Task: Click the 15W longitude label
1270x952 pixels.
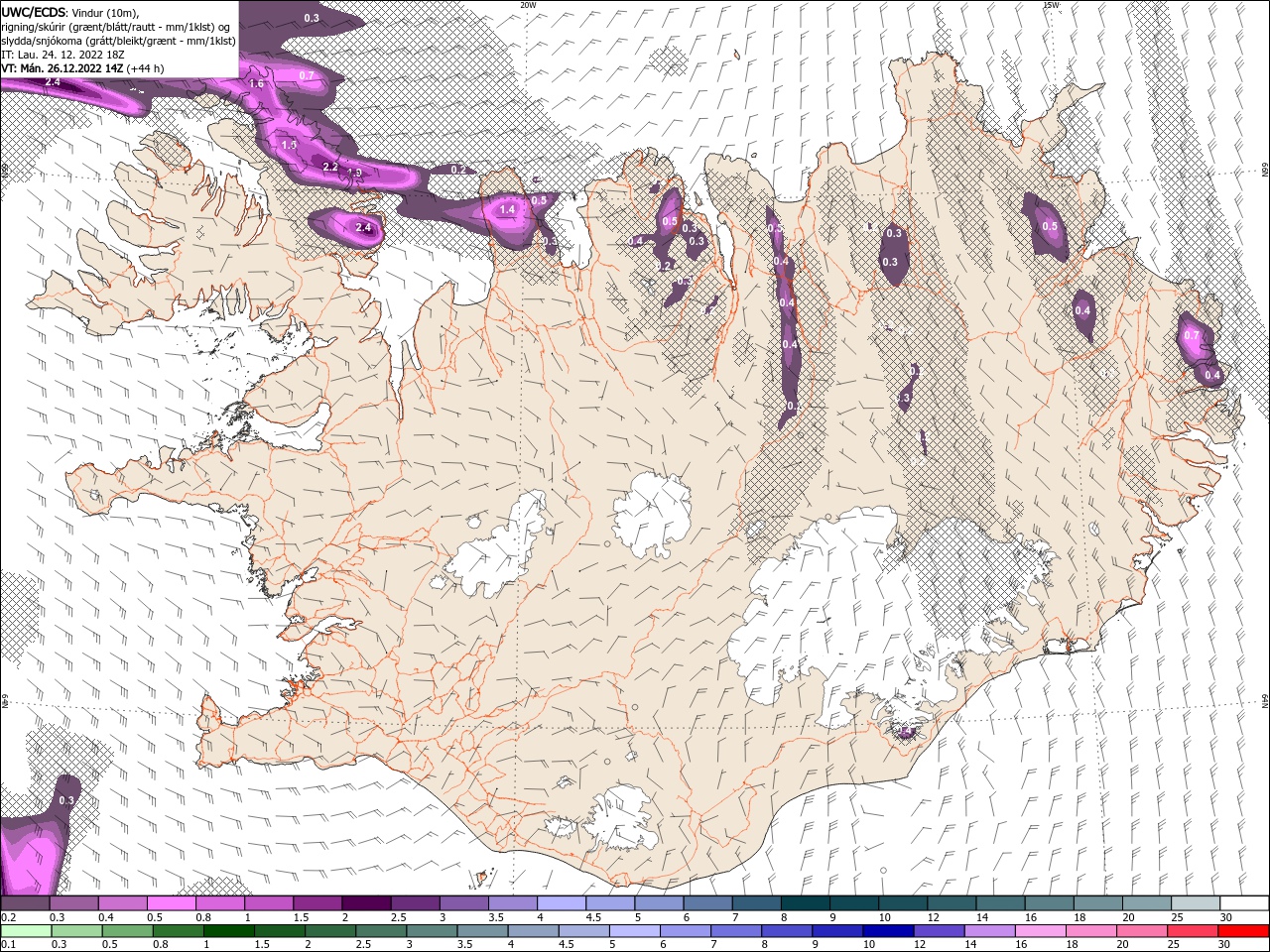Action: (1050, 5)
